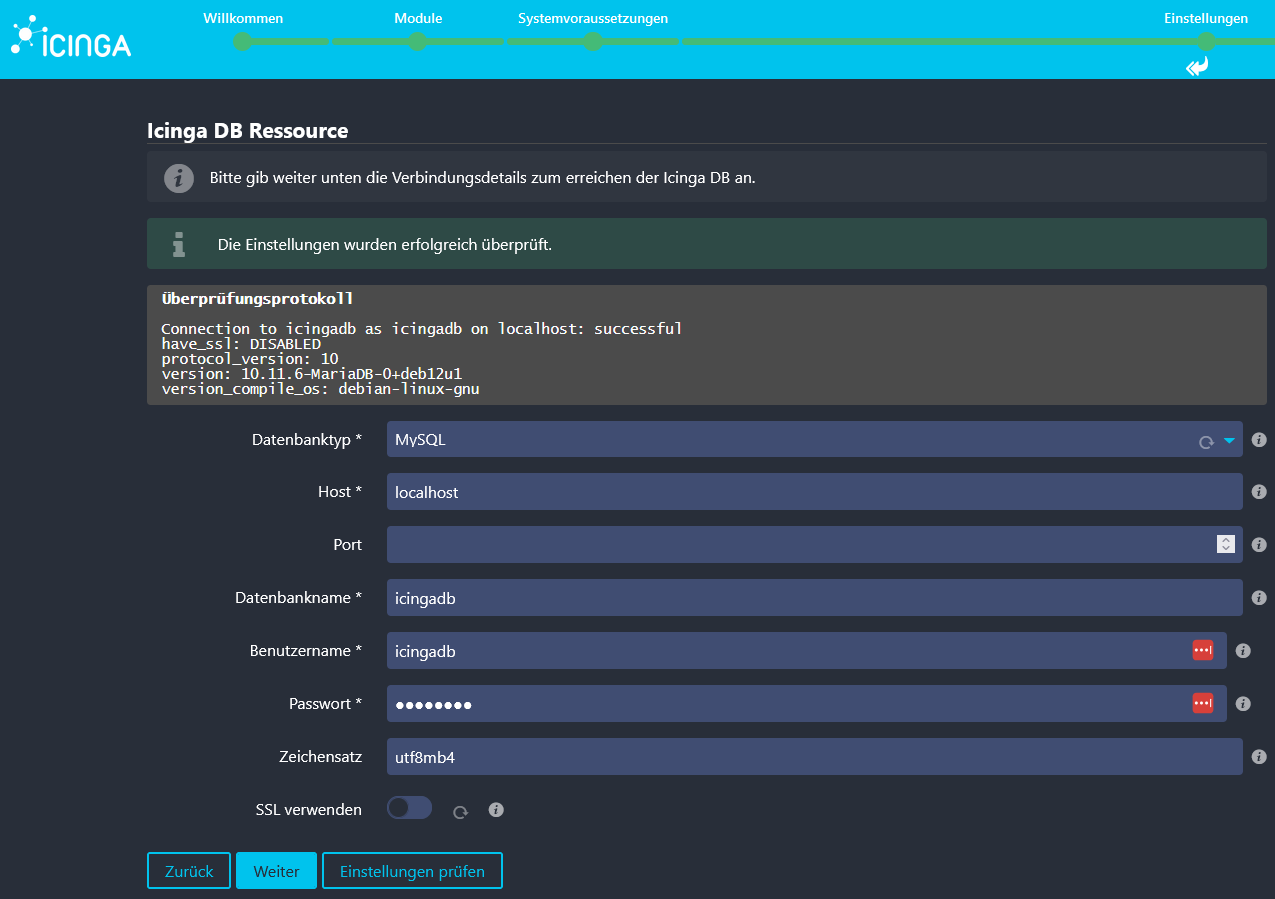Screen dimensions: 1275x899
Task: Click the 'protocol_version: 10' log line
Action: point(250,358)
